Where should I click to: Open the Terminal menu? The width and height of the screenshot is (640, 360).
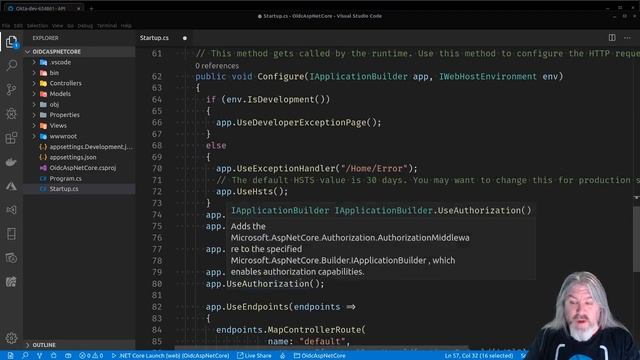[107, 26]
